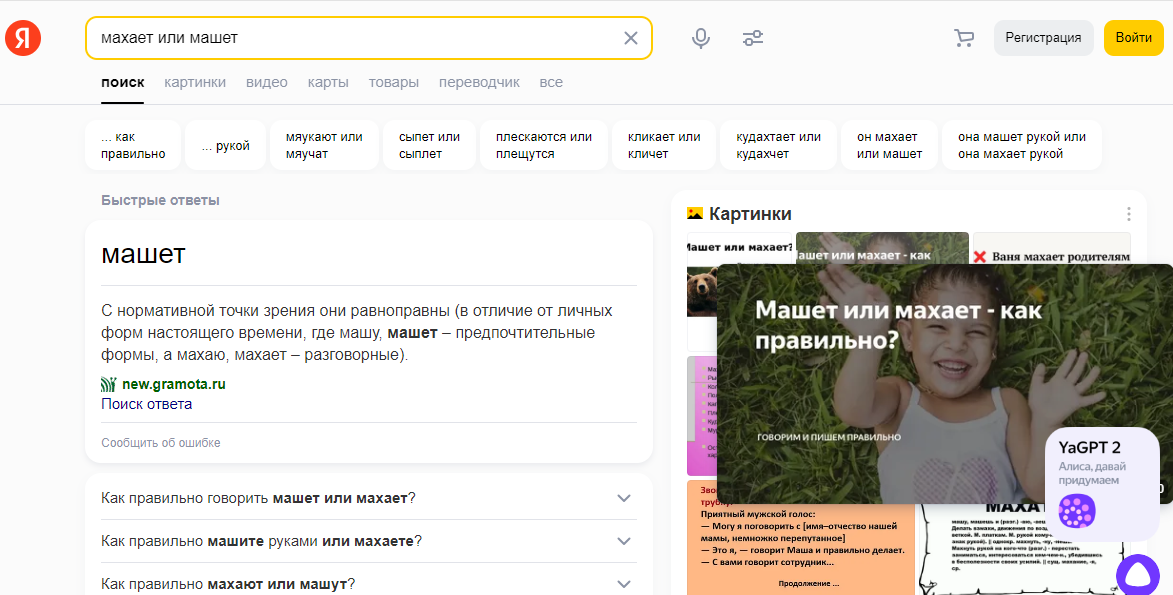The width and height of the screenshot is (1173, 595).
Task: Open search settings sliders icon
Action: (753, 38)
